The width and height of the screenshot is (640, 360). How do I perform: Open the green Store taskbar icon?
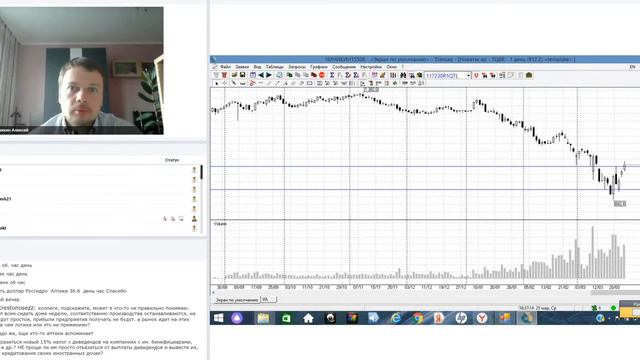coord(286,318)
